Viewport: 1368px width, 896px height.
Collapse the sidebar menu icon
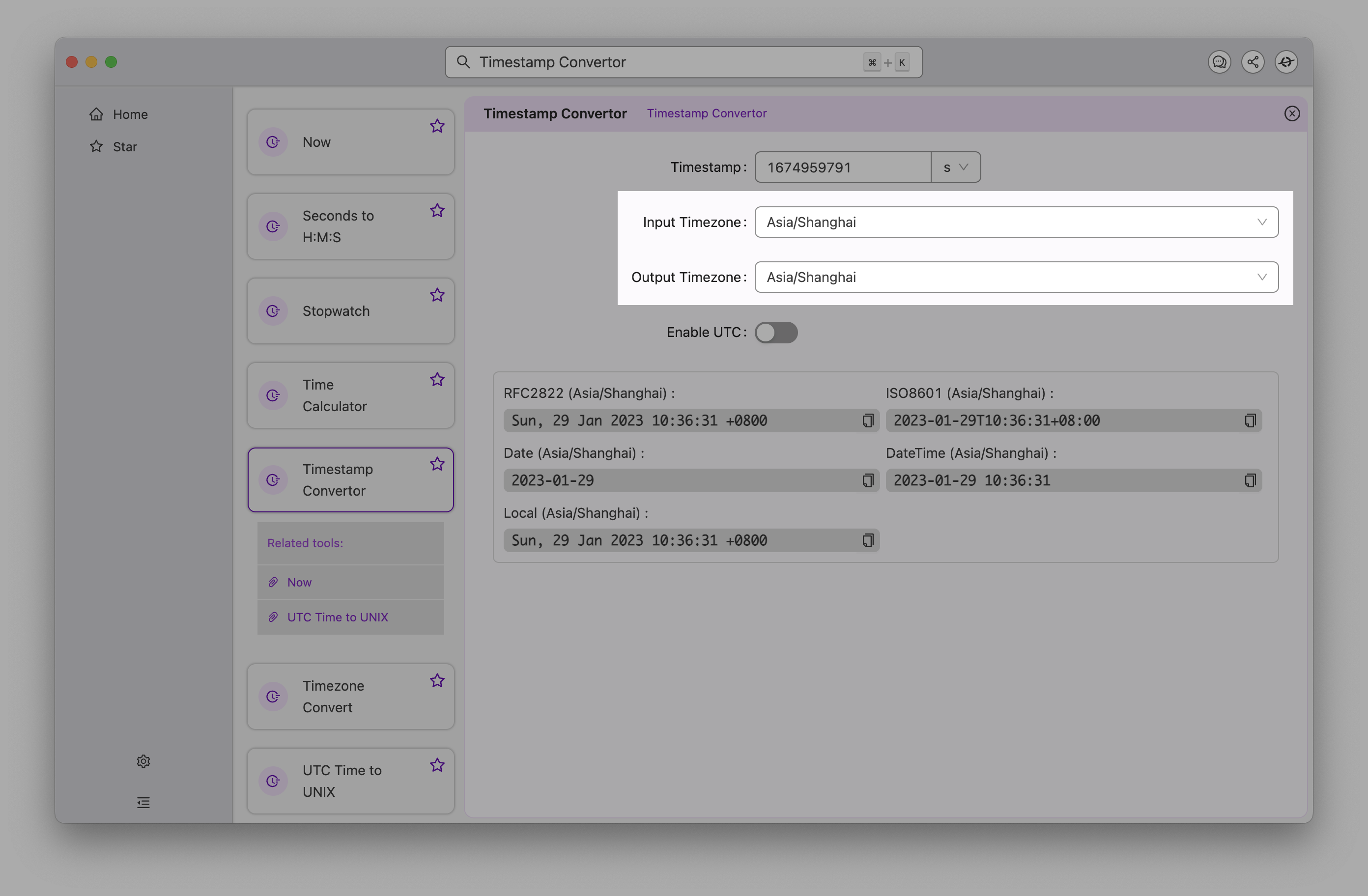[x=143, y=802]
